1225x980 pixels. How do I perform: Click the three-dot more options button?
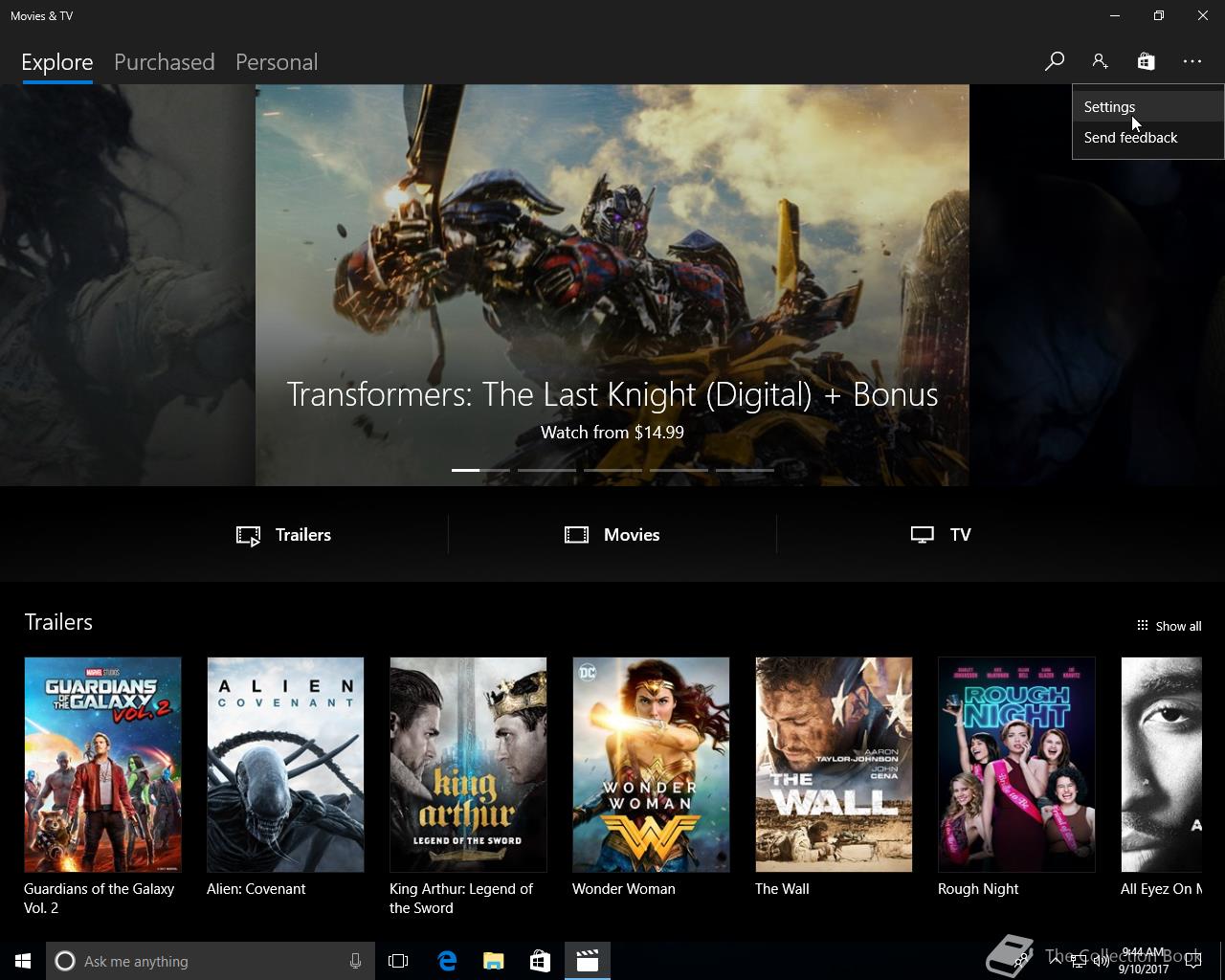pos(1192,61)
